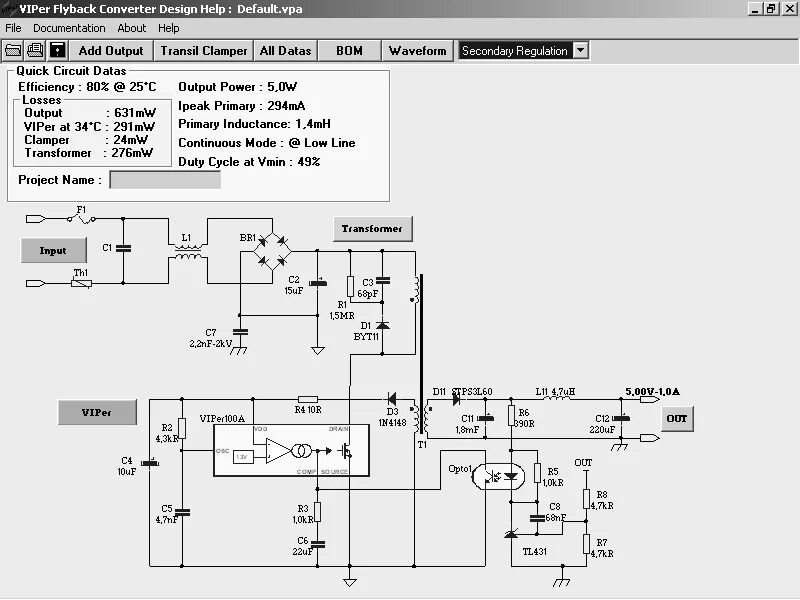Open the Transil Clamper option
Viewport: 800px width, 600px height.
pos(204,51)
